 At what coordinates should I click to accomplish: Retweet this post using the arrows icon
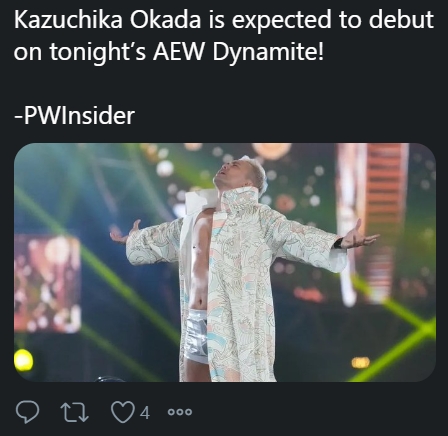click(x=75, y=412)
